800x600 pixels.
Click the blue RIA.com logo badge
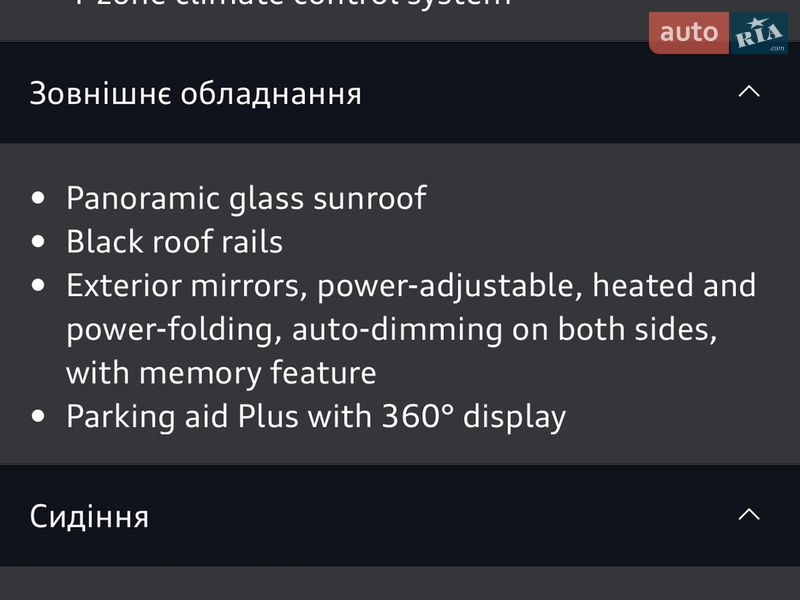click(759, 34)
